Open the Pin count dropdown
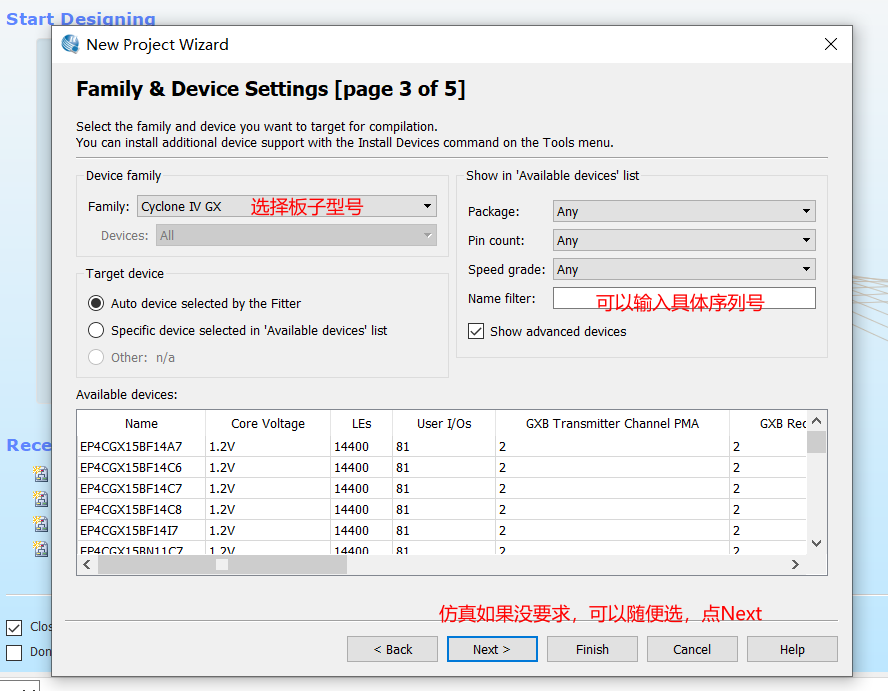This screenshot has width=888, height=691. coord(684,240)
